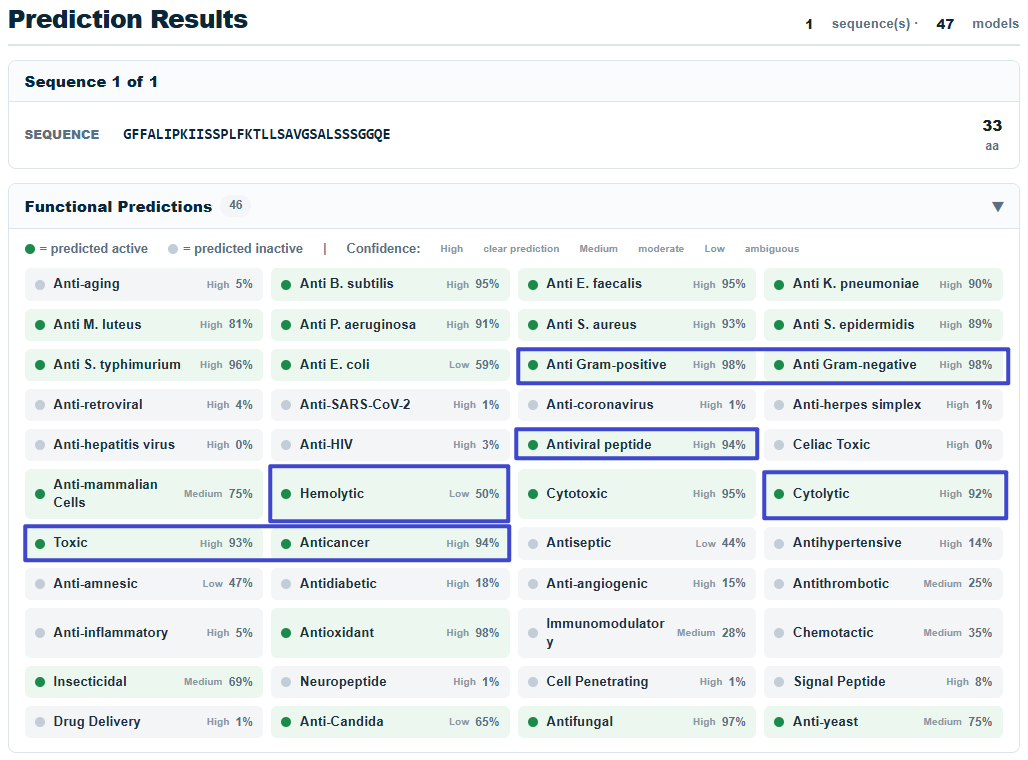Click the Sequence 1 of 1 header
Image resolution: width=1028 pixels, height=760 pixels.
click(x=91, y=82)
